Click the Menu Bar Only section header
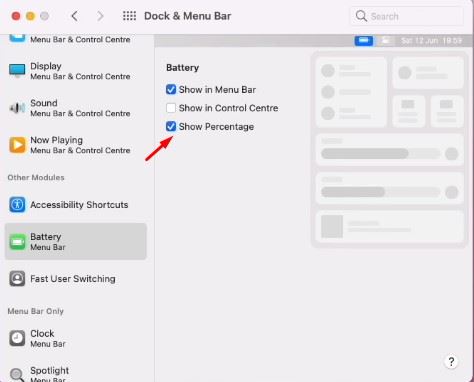The width and height of the screenshot is (474, 382). click(x=36, y=311)
